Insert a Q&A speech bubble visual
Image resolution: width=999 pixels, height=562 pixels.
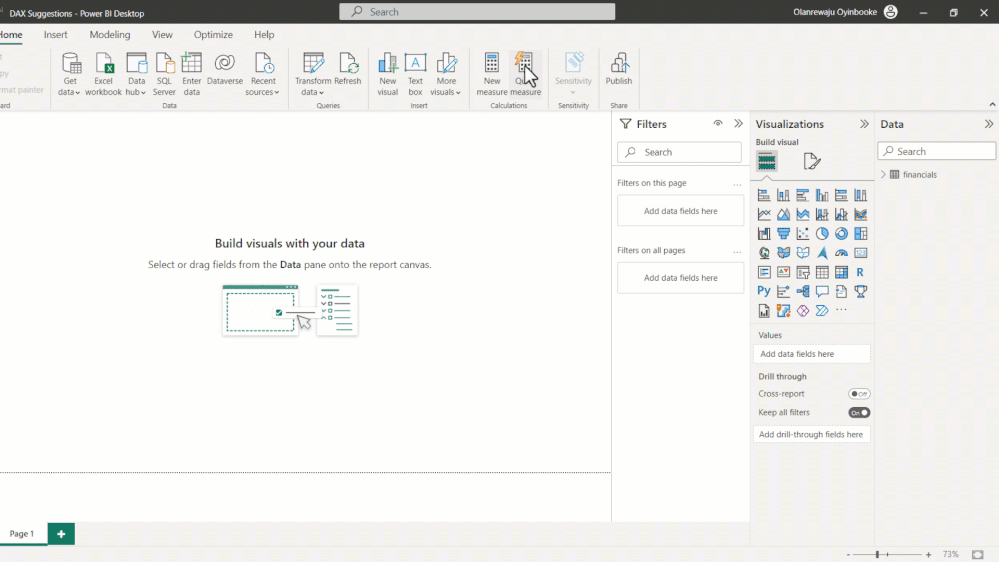(x=822, y=291)
